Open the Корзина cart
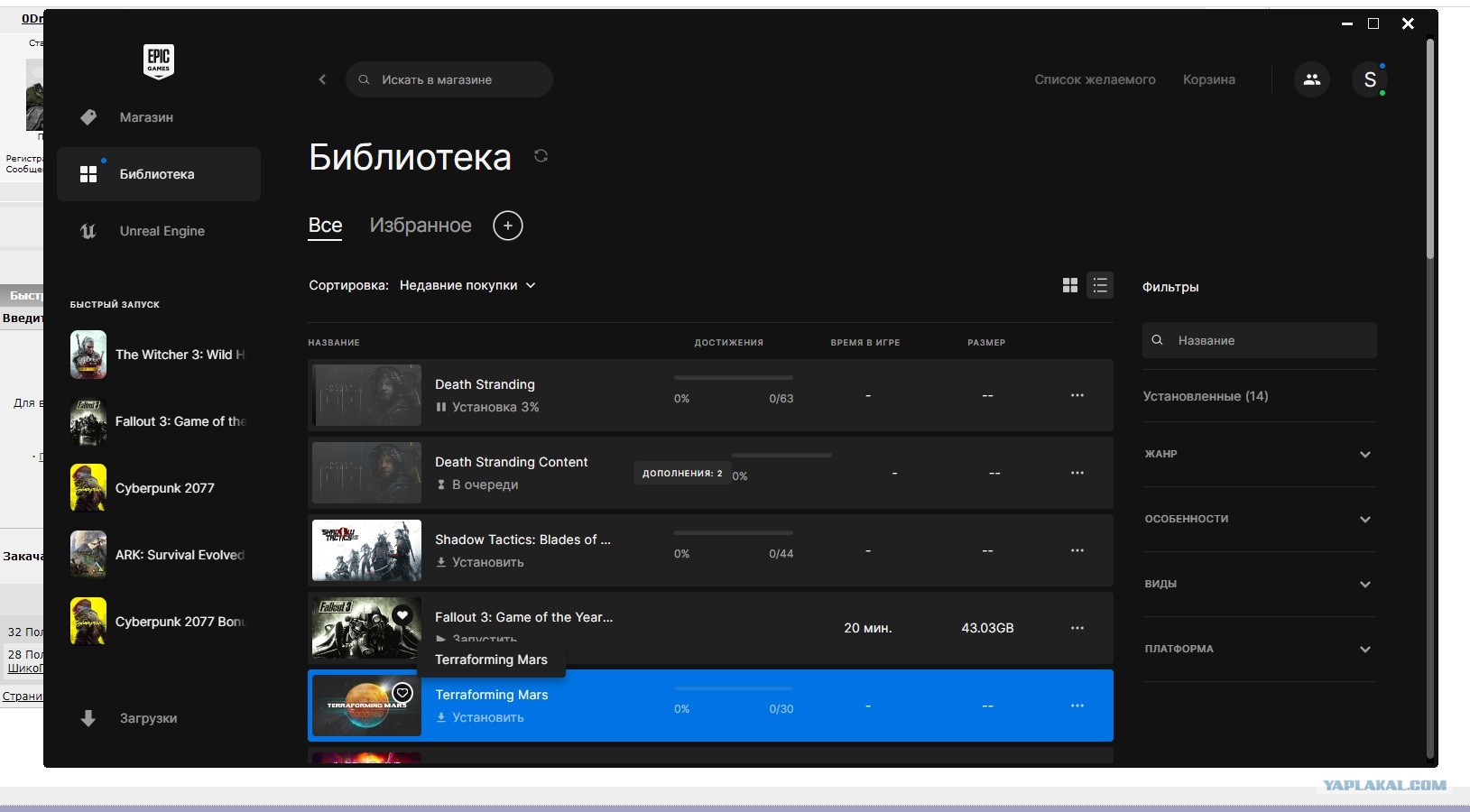The image size is (1470, 812). point(1209,79)
